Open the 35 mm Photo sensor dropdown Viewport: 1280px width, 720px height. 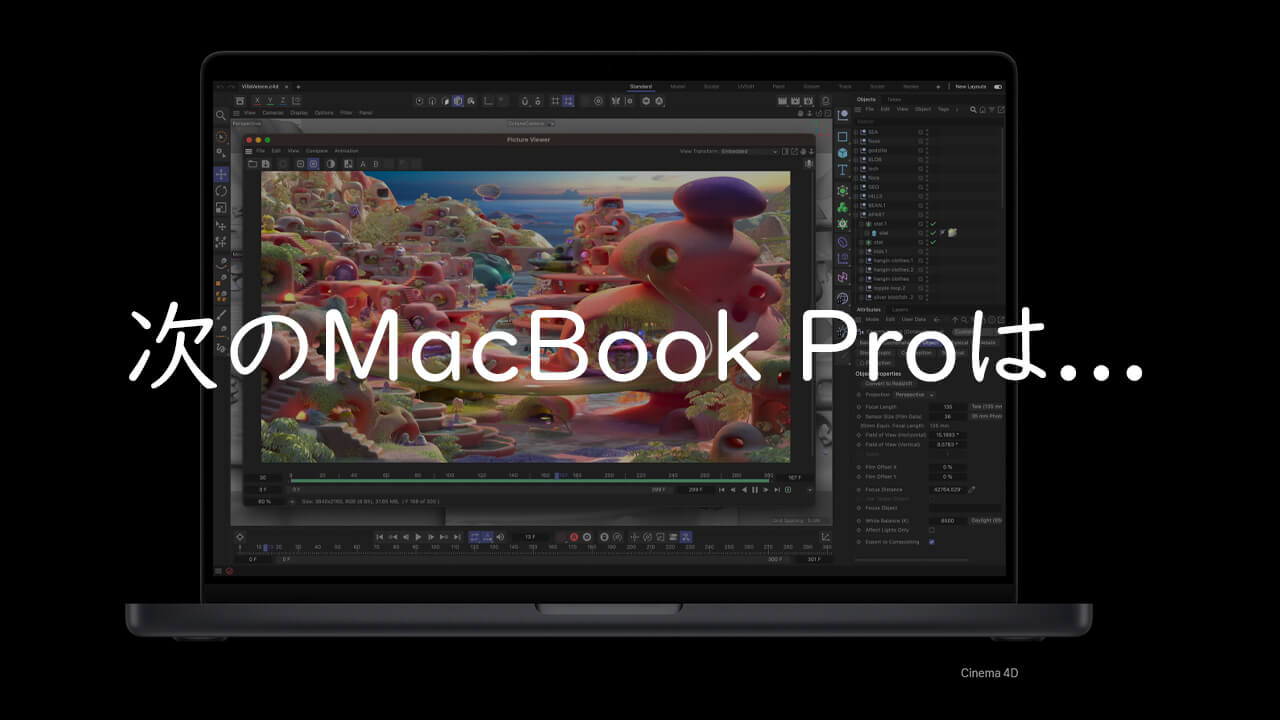pyautogui.click(x=986, y=416)
